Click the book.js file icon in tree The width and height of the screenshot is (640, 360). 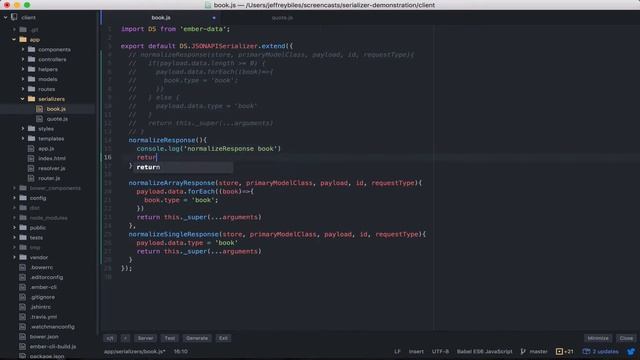[x=40, y=109]
